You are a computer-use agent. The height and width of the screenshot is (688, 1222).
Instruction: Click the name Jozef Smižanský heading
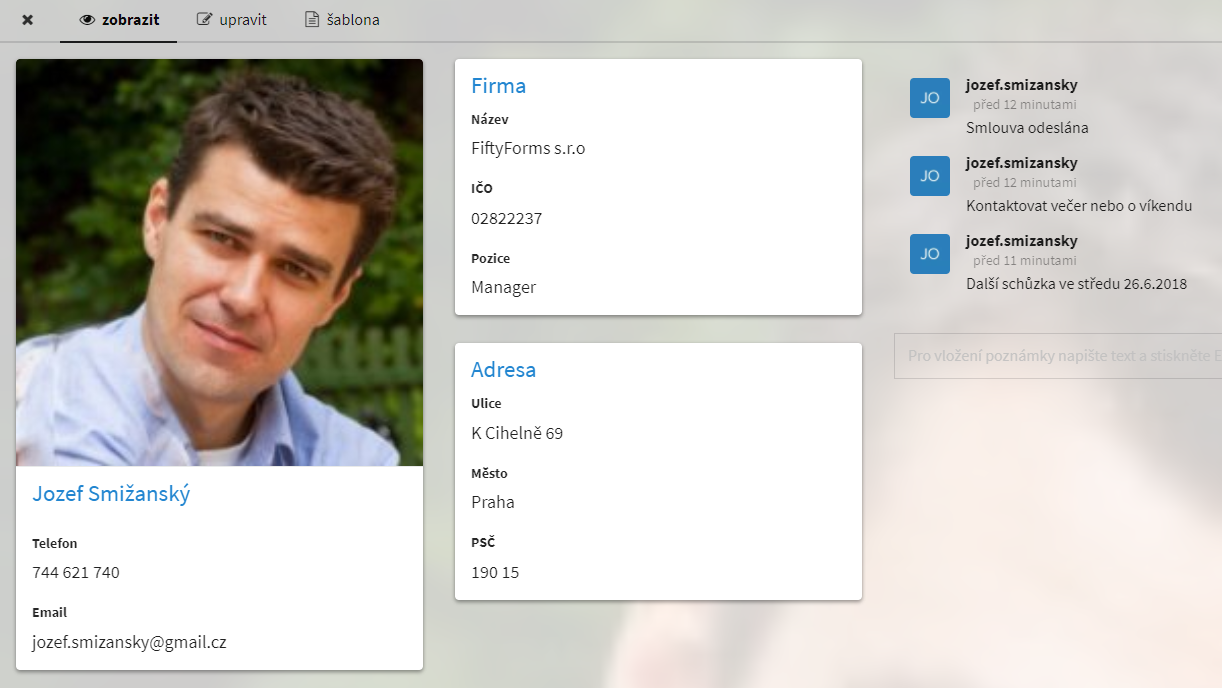pyautogui.click(x=111, y=494)
